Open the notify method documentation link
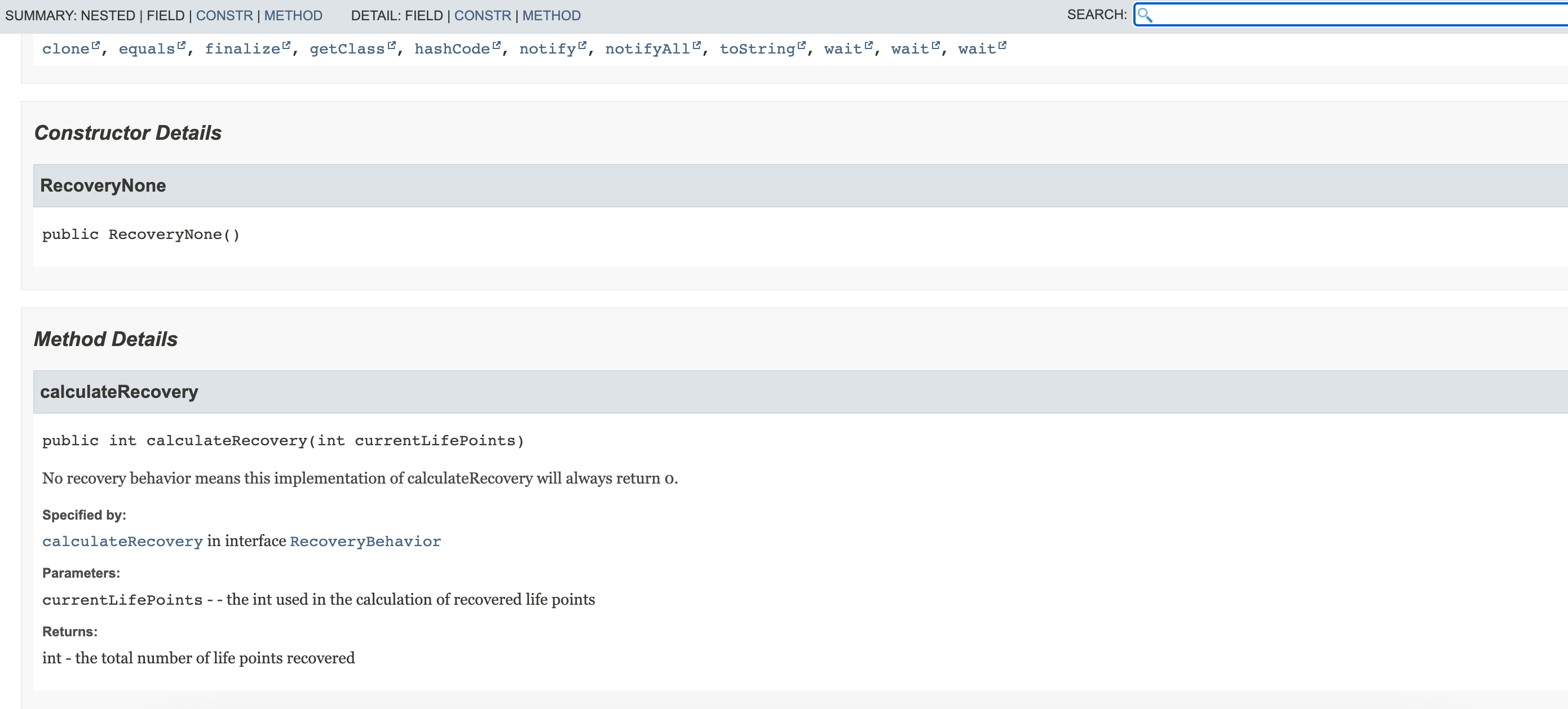1568x709 pixels. (x=547, y=48)
